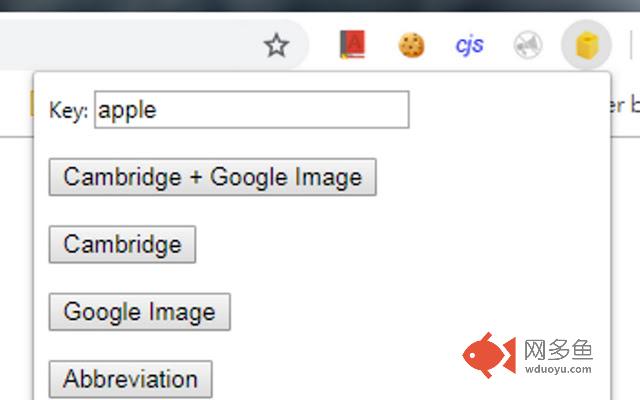Click the dark window title bar strip
This screenshot has width=640, height=400.
pyautogui.click(x=320, y=5)
